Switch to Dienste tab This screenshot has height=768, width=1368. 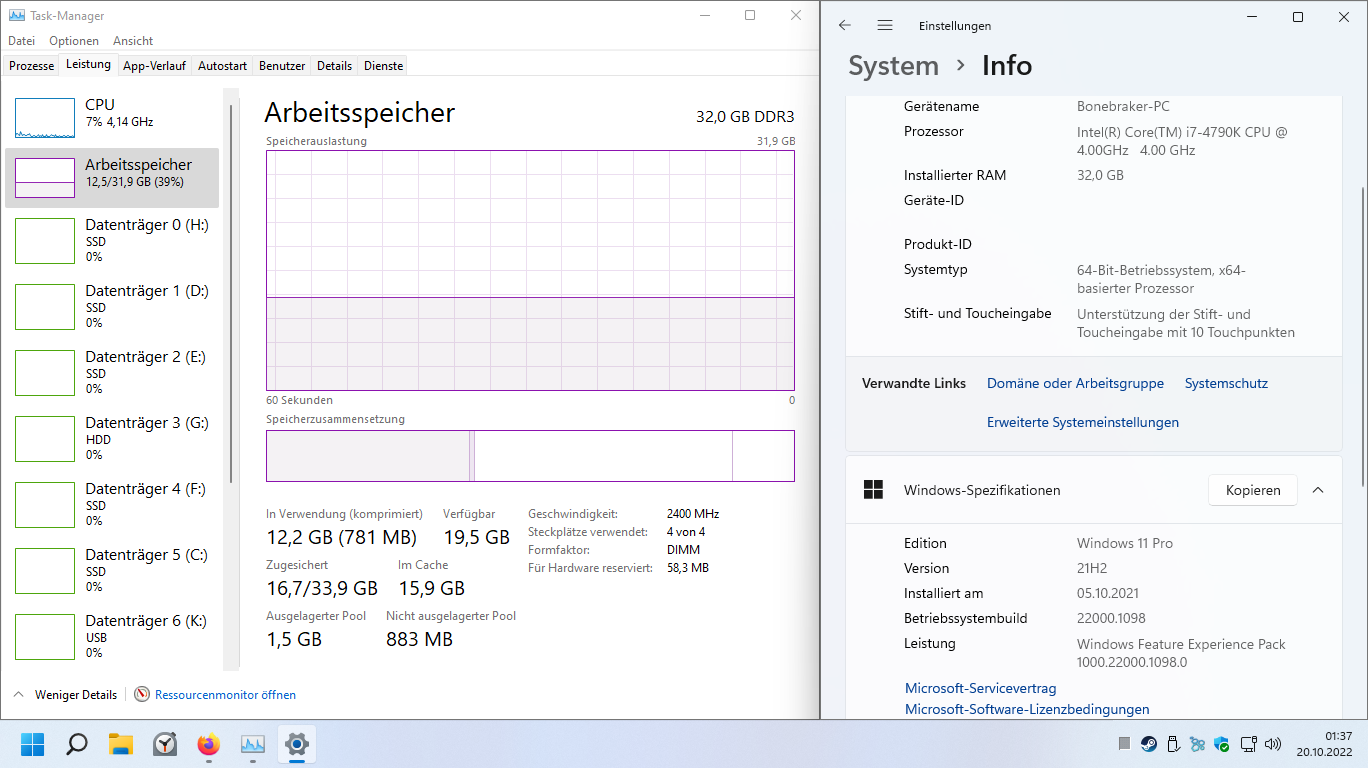click(x=383, y=66)
